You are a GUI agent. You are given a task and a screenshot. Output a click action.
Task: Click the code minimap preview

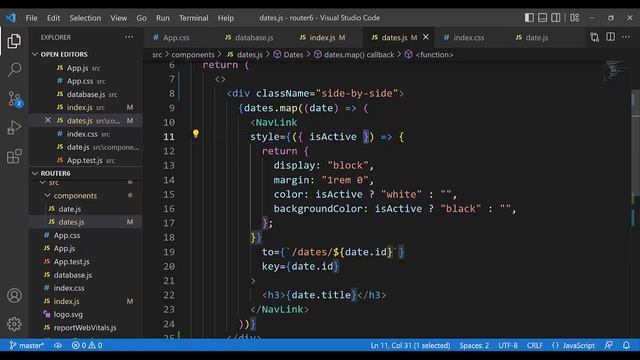coord(616,71)
